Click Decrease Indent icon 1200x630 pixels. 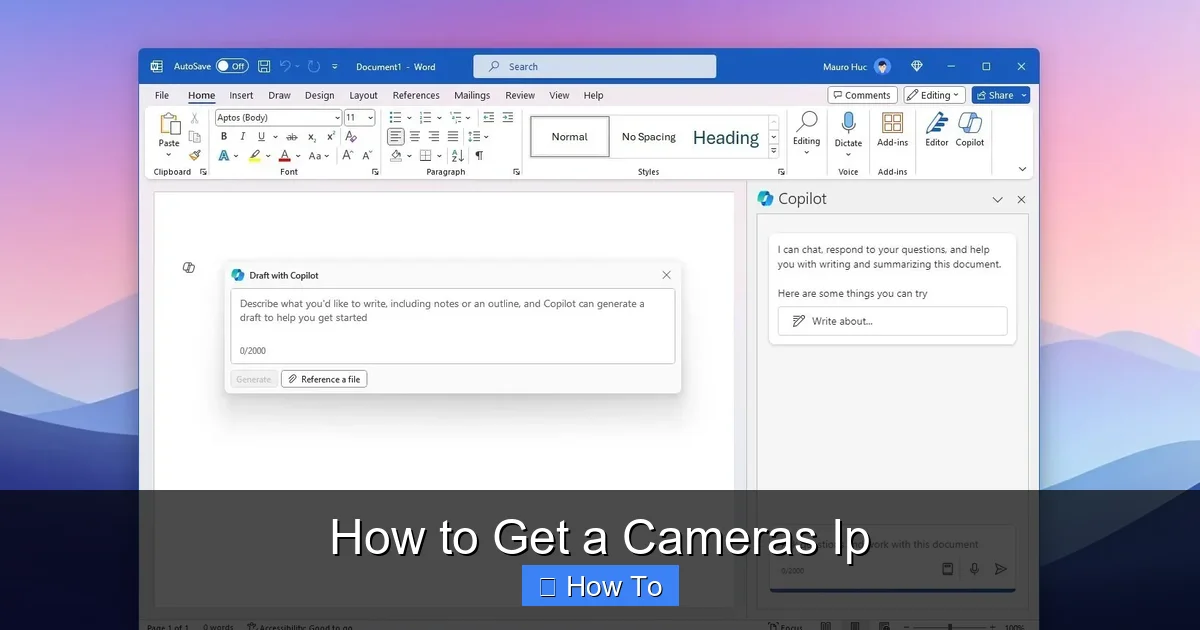488,118
